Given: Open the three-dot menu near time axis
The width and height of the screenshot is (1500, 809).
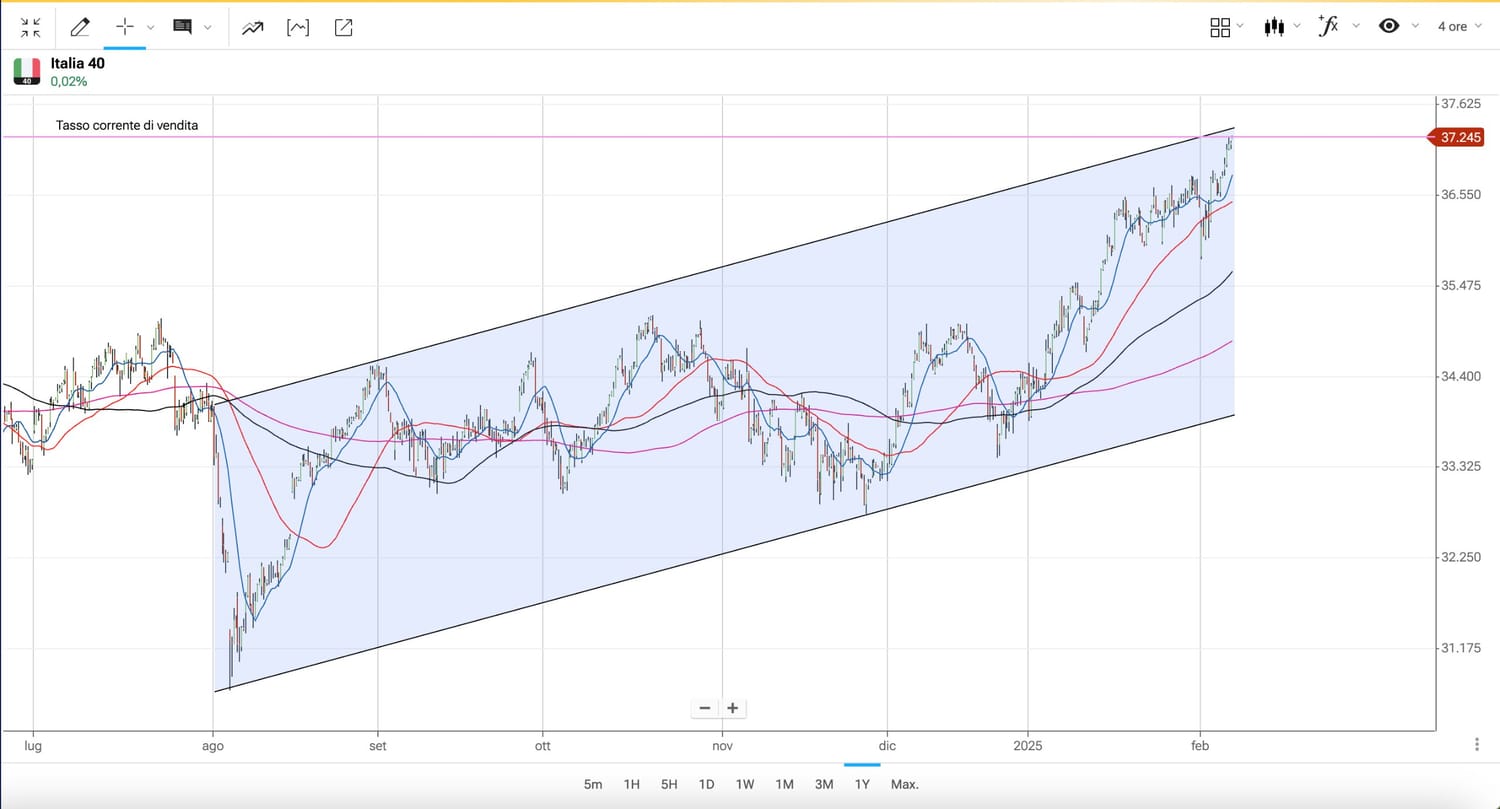Looking at the screenshot, I should pos(1477,744).
